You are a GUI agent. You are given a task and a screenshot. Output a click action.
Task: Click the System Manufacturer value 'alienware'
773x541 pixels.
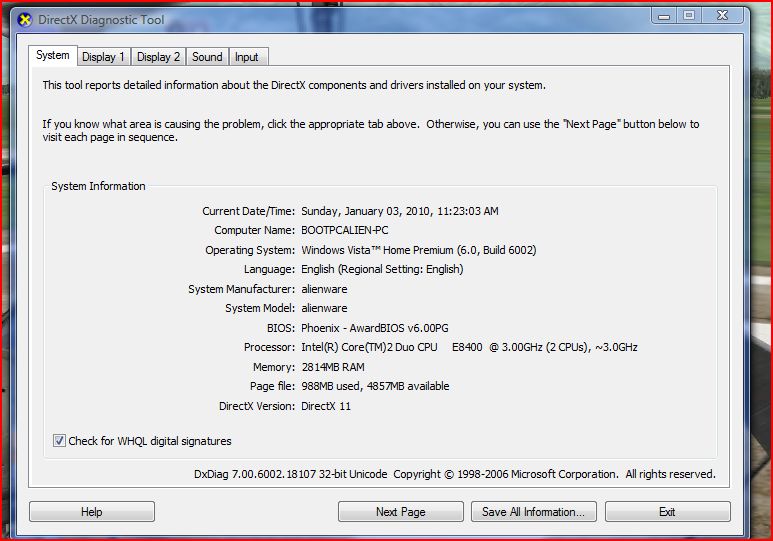point(324,289)
